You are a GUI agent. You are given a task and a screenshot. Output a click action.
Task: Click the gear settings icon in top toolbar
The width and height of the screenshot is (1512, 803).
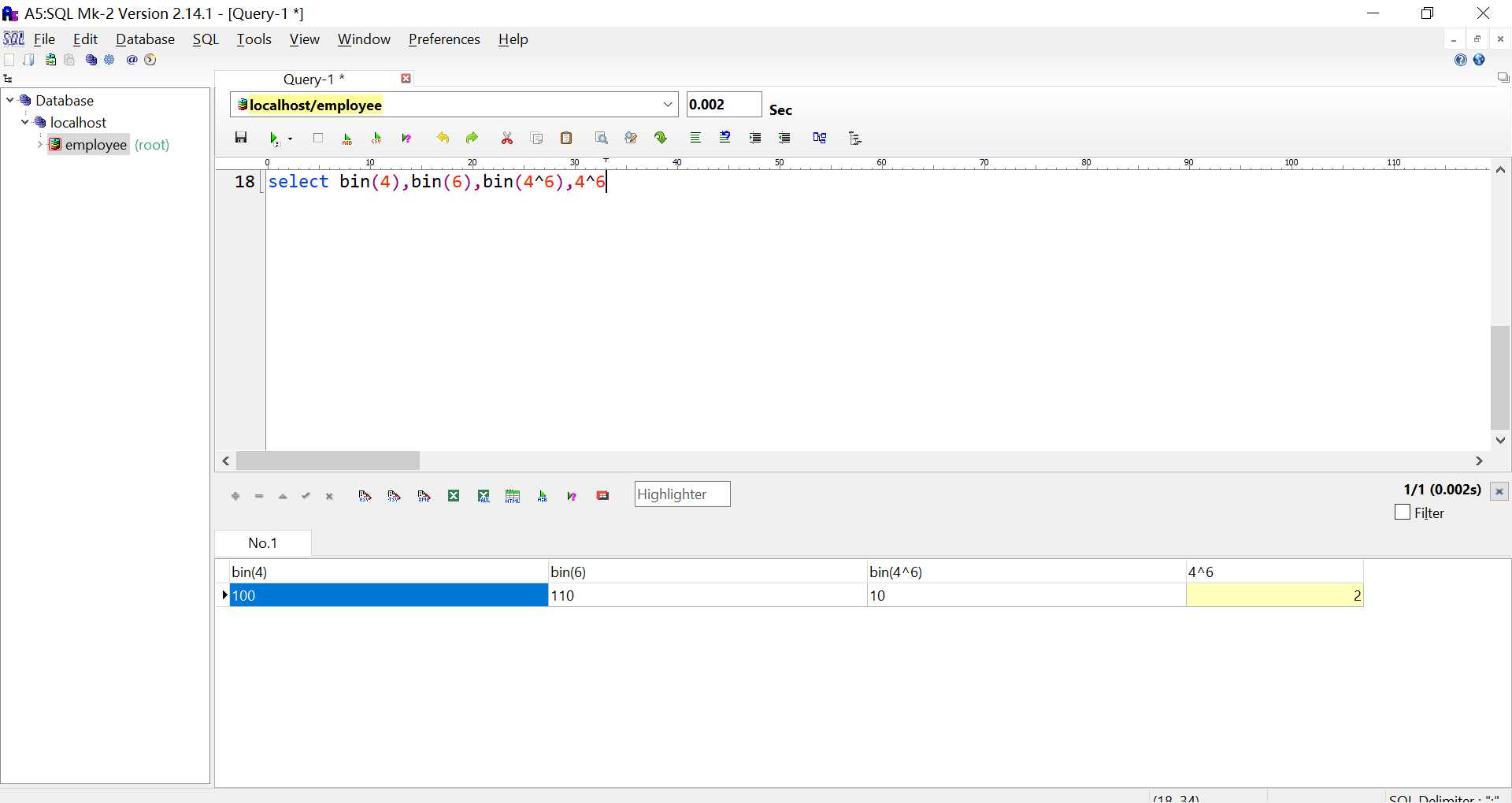(x=109, y=60)
